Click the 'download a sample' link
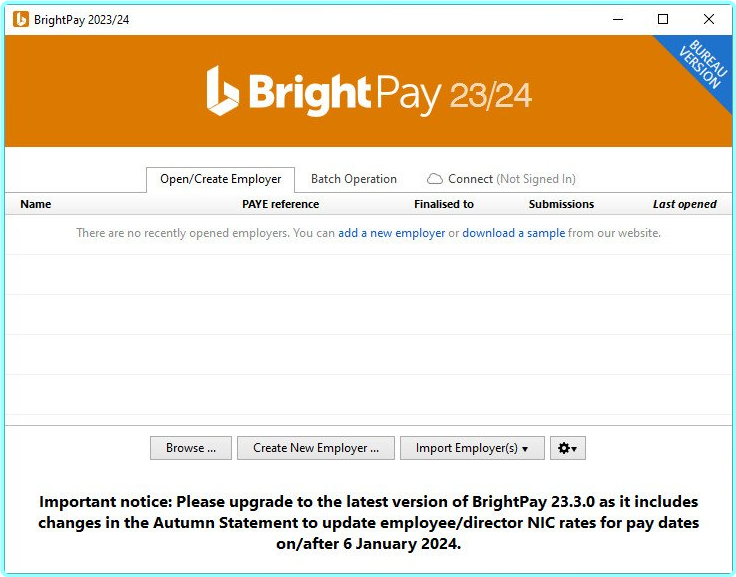 click(x=513, y=233)
